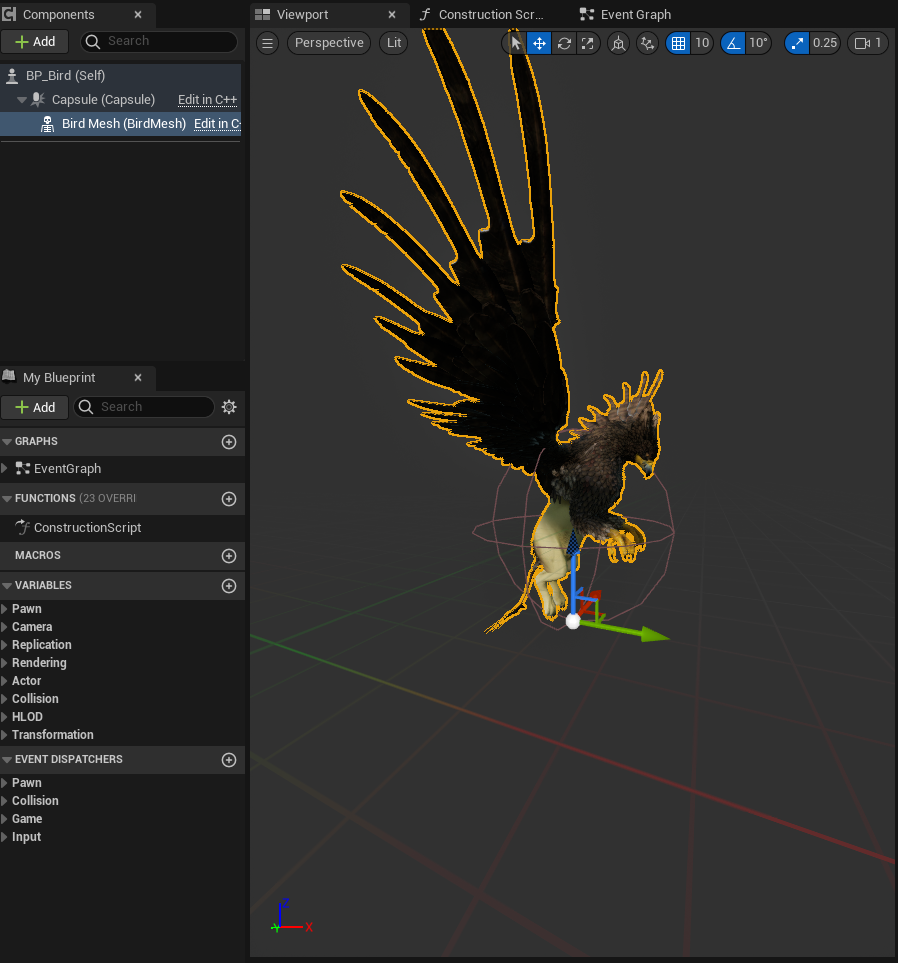Open the viewport options hamburger menu
This screenshot has width=898, height=963.
[267, 43]
